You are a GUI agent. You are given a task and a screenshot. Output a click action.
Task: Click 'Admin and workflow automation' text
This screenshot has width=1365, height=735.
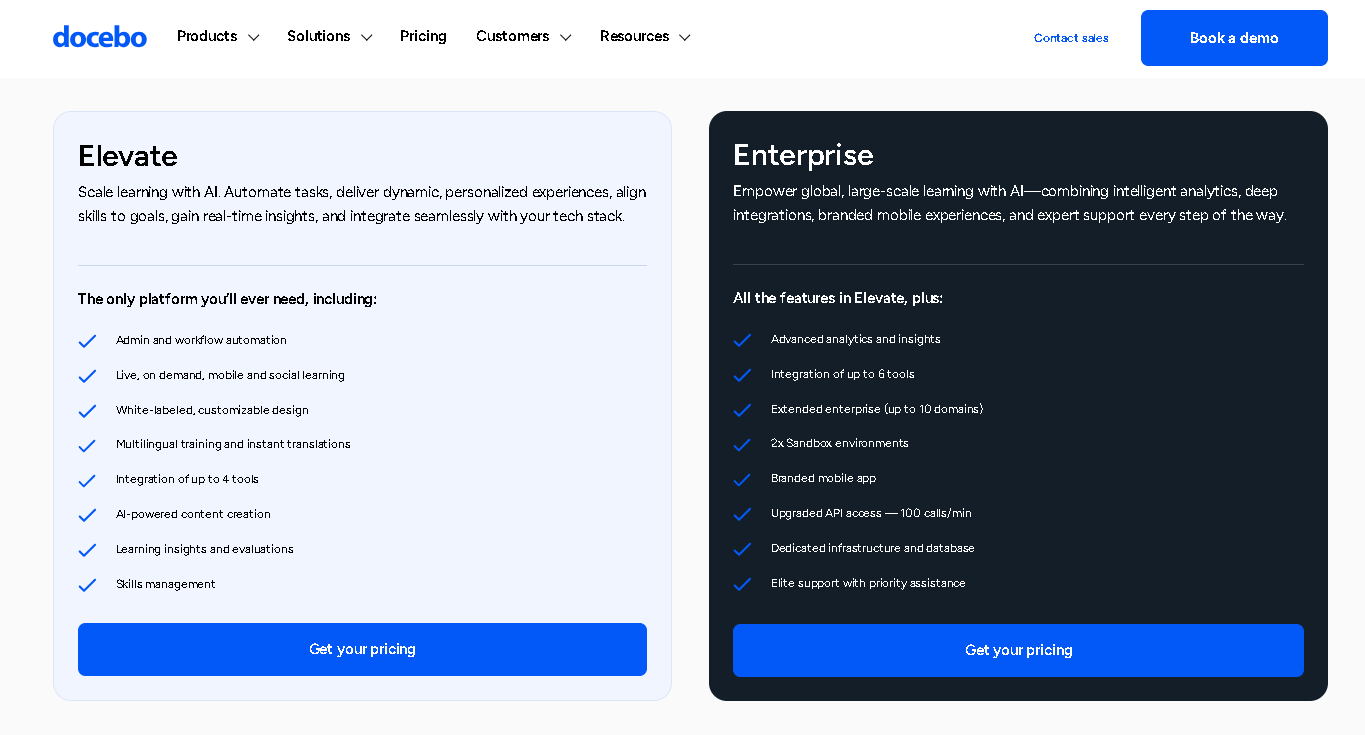tap(201, 340)
